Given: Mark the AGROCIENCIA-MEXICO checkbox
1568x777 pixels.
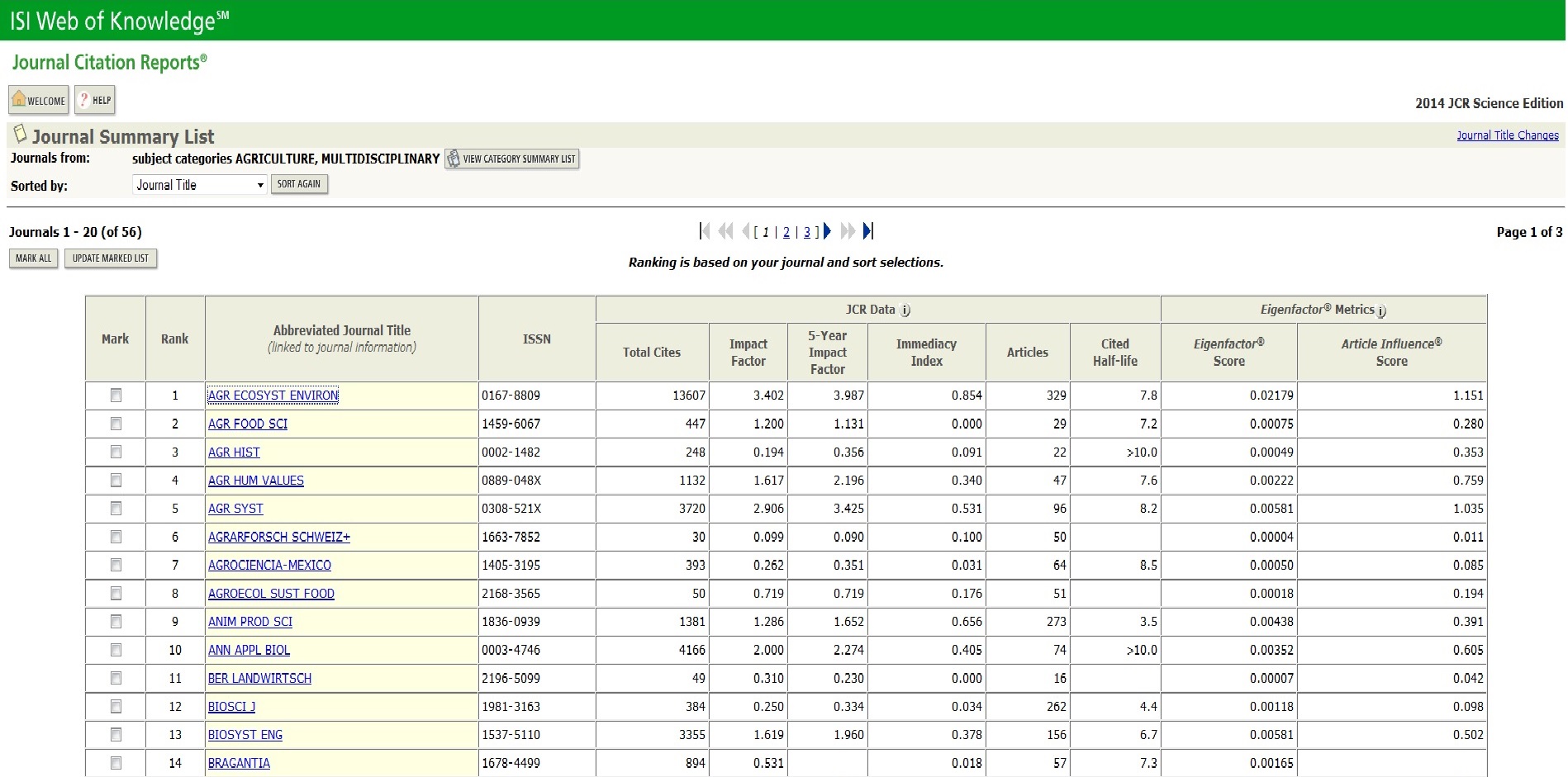Looking at the screenshot, I should 116,565.
